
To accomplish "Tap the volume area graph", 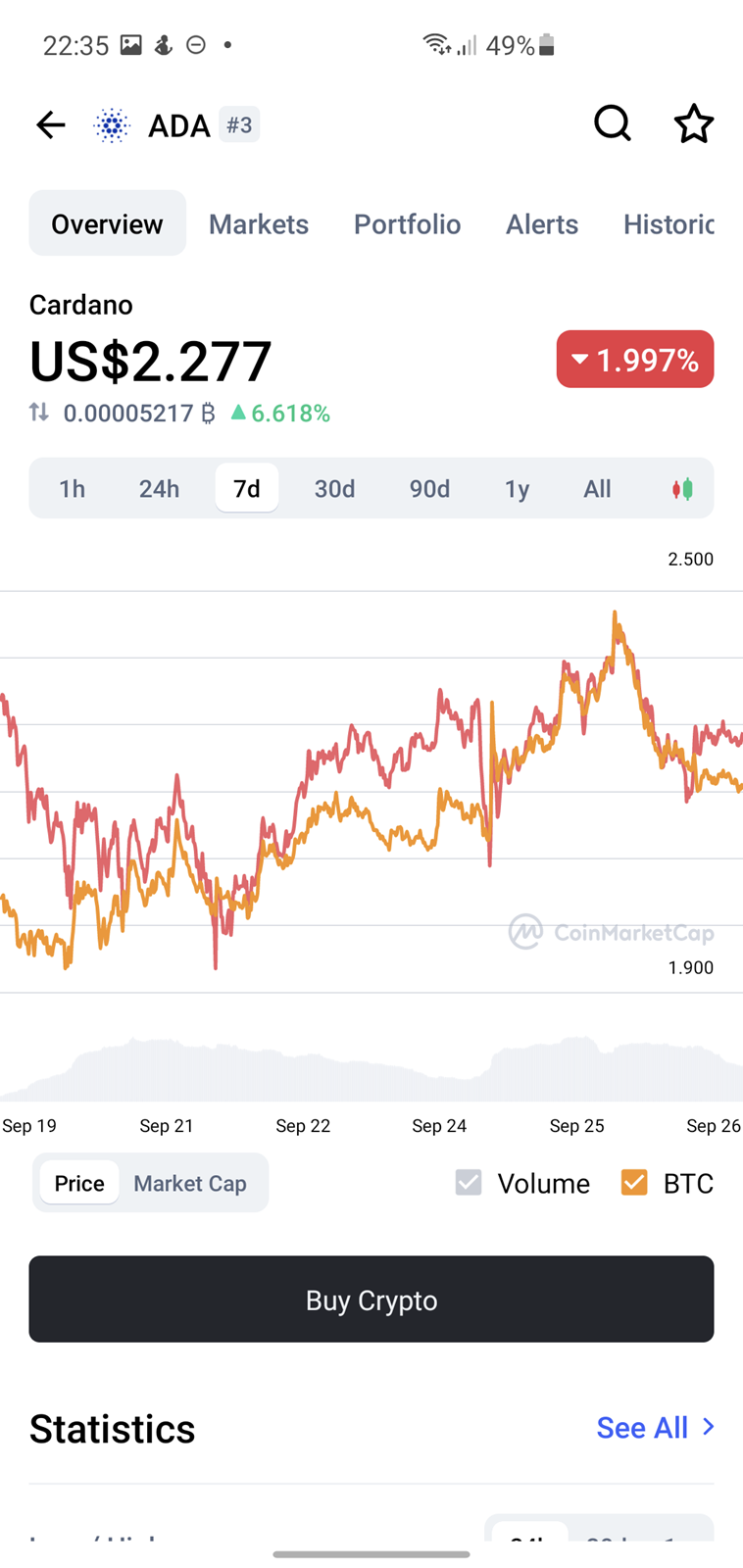I will [x=371, y=1068].
